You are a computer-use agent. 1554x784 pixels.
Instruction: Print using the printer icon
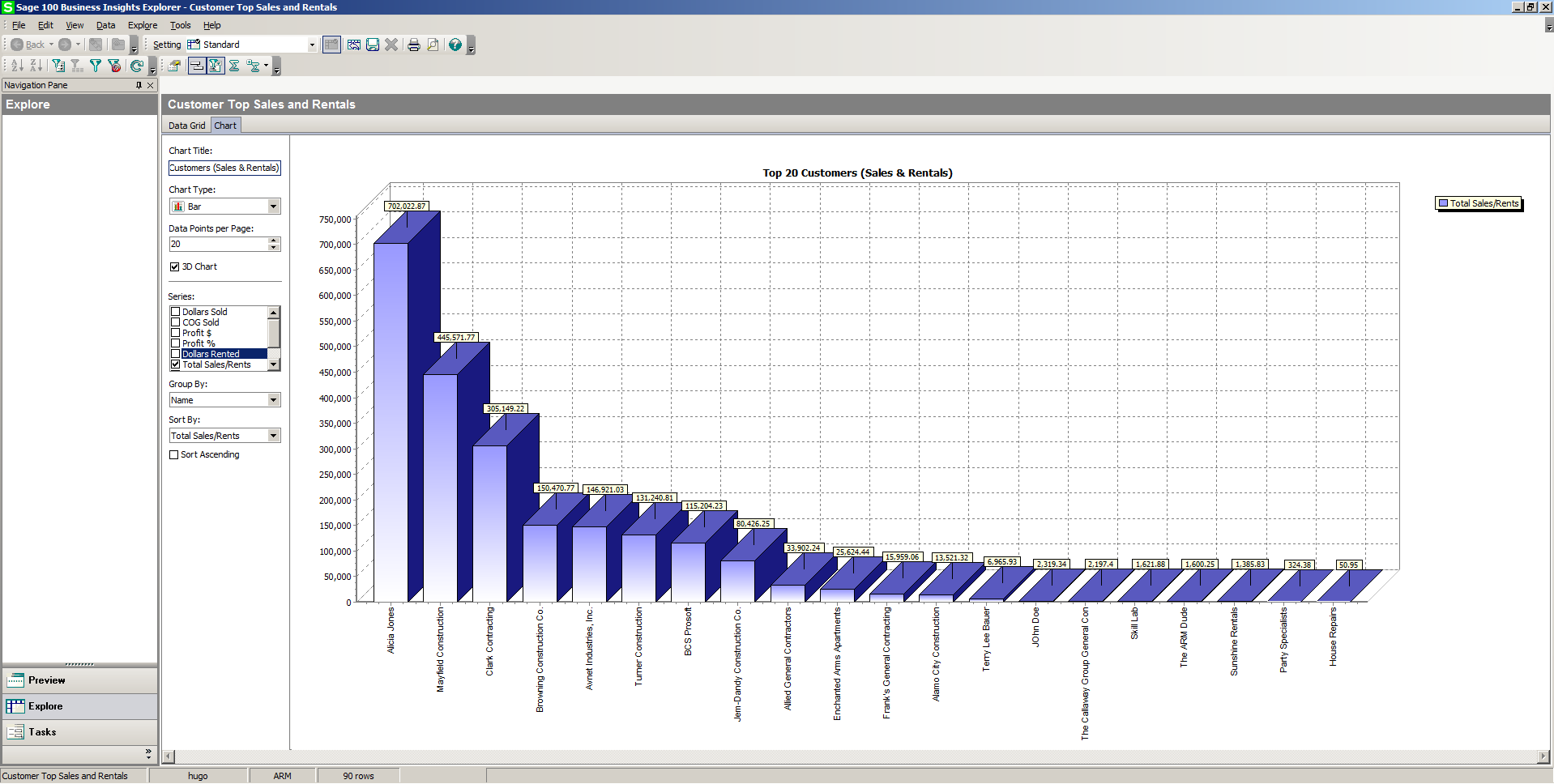click(x=414, y=45)
